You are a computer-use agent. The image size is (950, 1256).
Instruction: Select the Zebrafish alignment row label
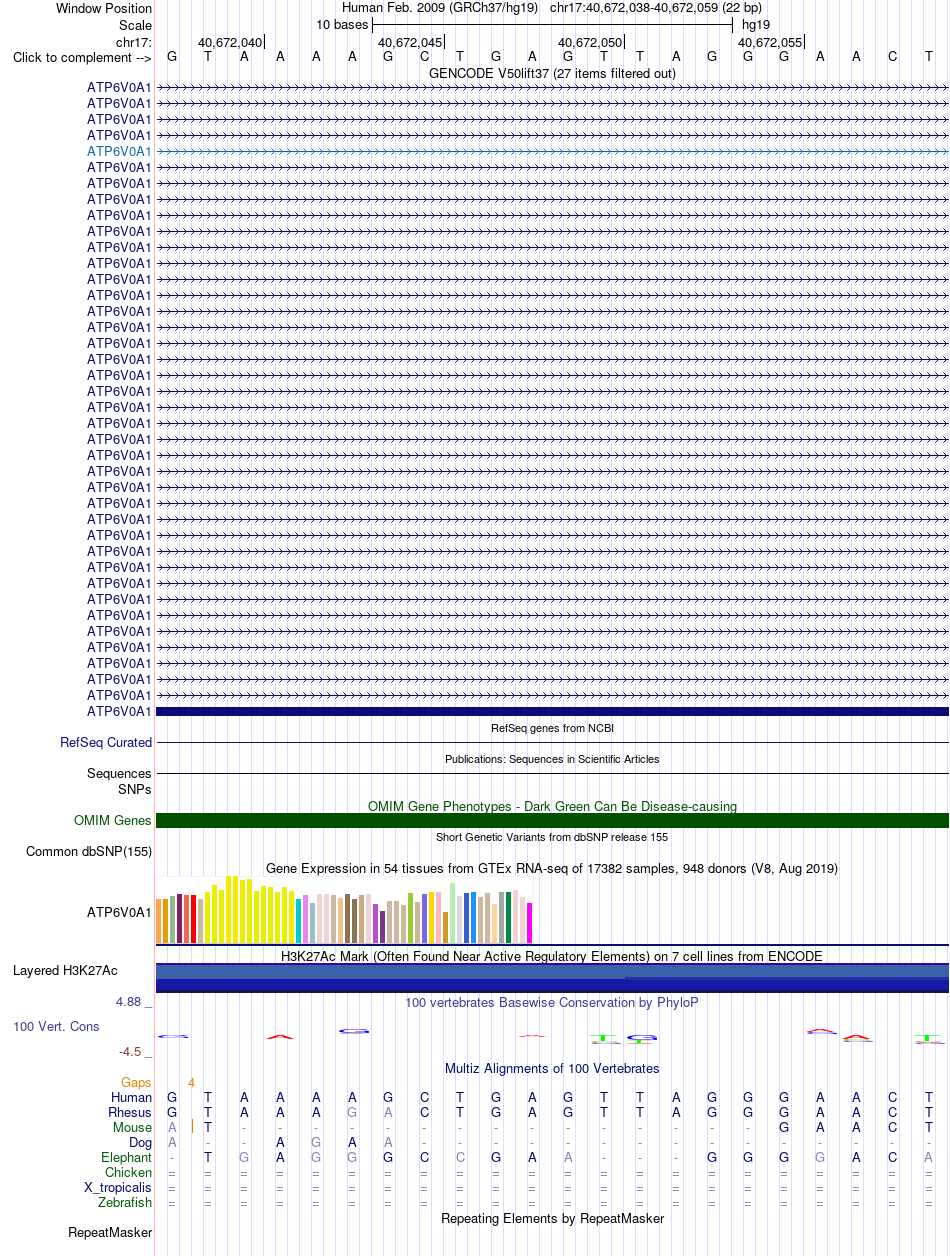(x=126, y=1203)
